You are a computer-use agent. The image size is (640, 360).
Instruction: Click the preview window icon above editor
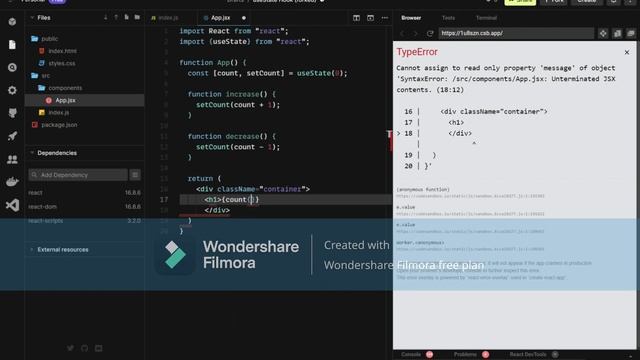pos(370,18)
